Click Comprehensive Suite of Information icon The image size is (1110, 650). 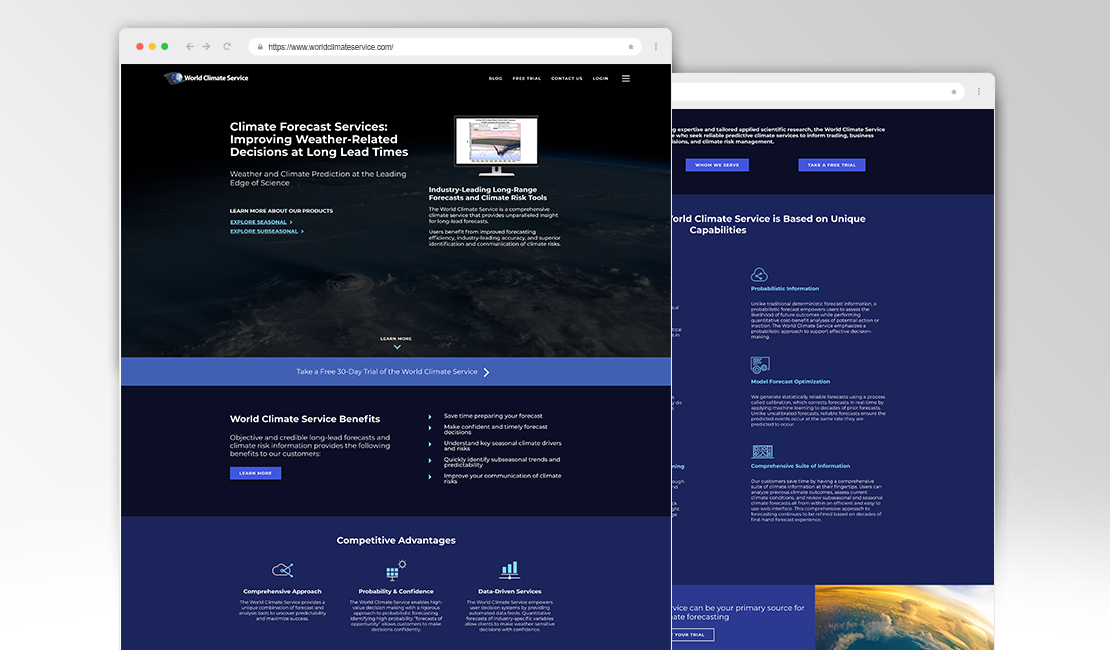coord(762,452)
